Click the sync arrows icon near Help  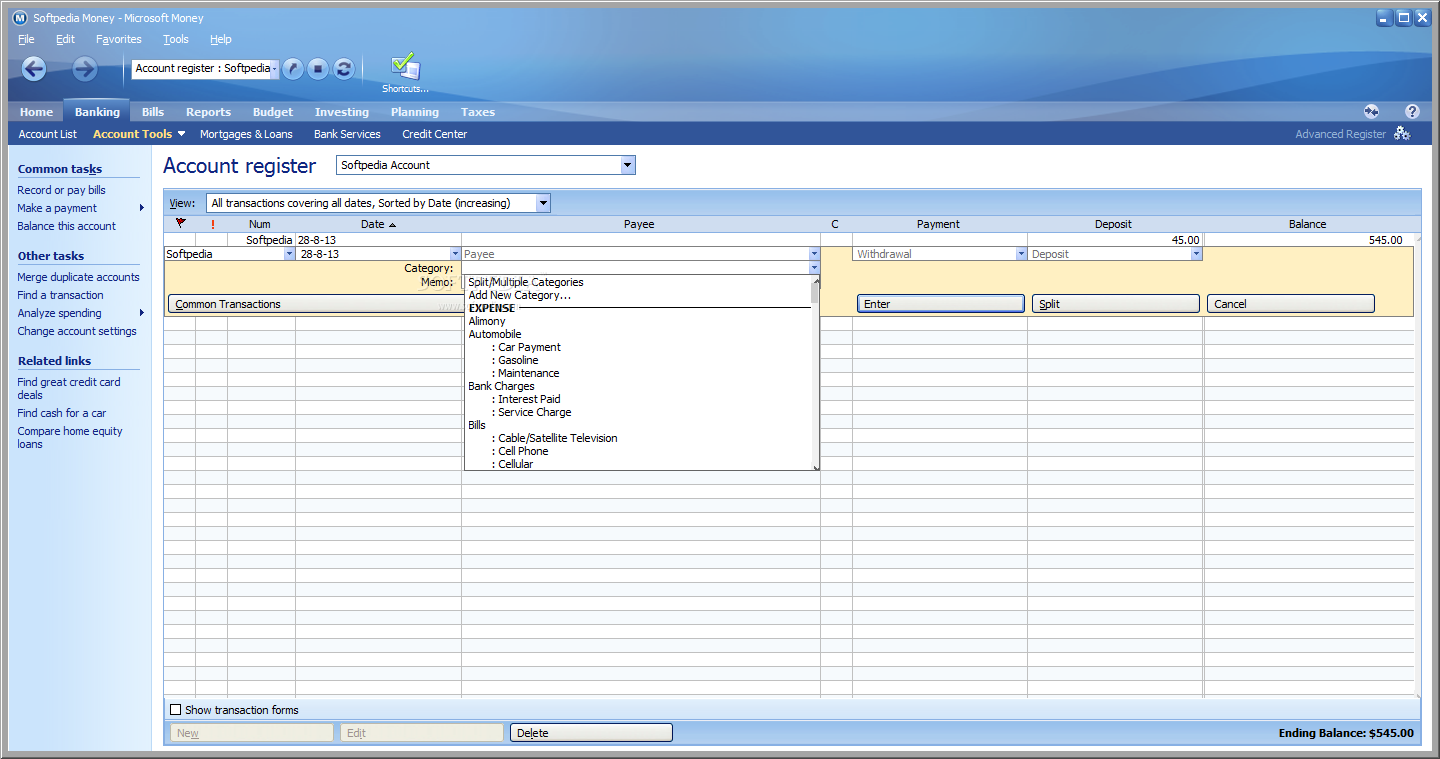[x=1371, y=111]
